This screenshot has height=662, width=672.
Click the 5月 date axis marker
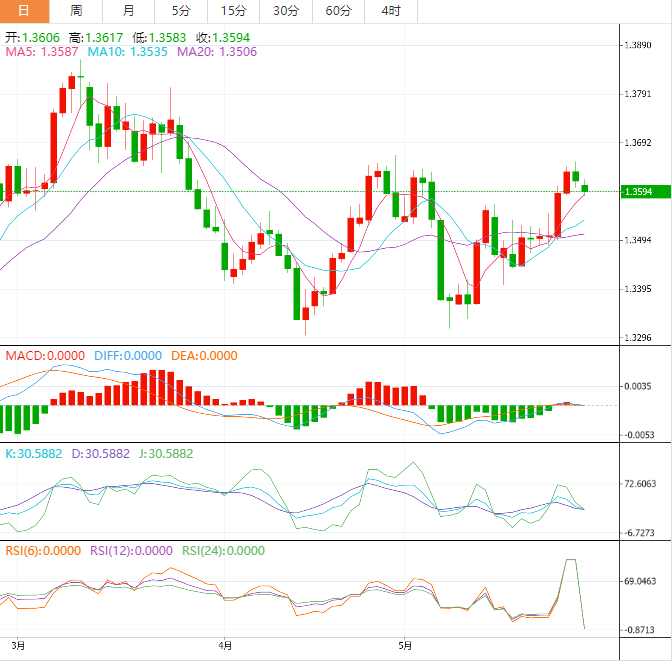pos(402,645)
